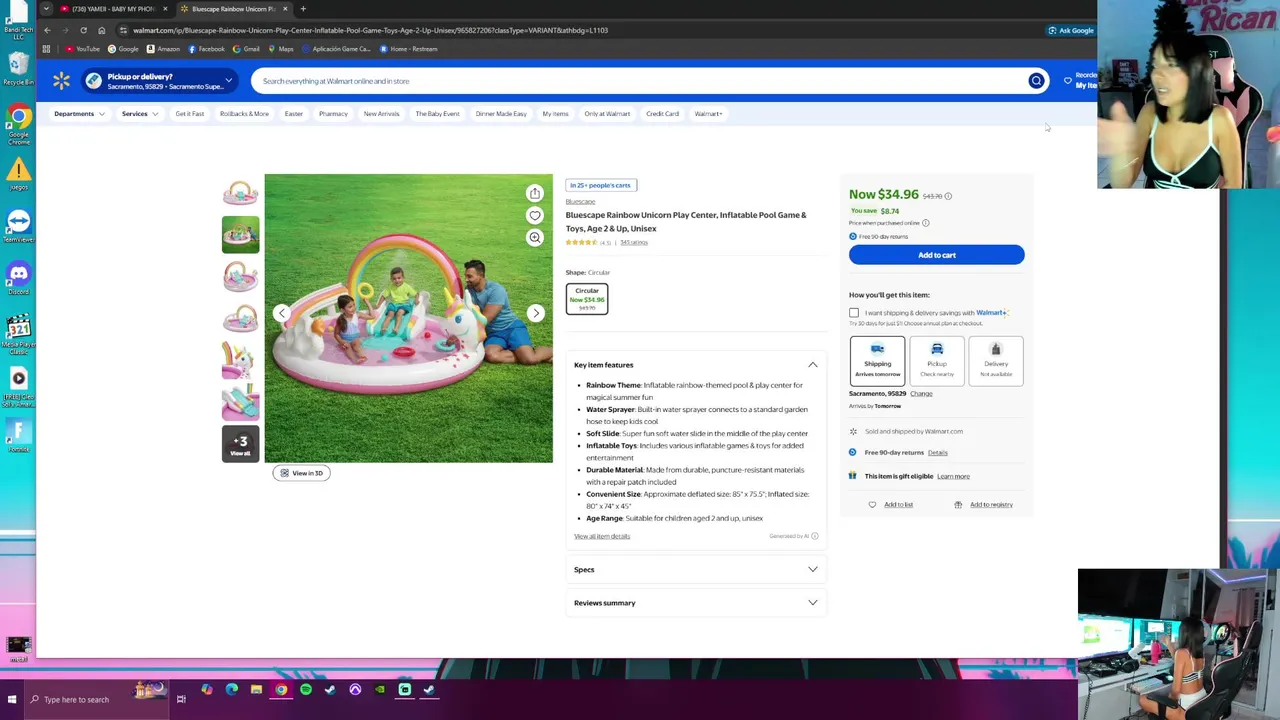Viewport: 1280px width, 720px height.
Task: Open tab search dropdown in Chrome
Action: [x=46, y=9]
